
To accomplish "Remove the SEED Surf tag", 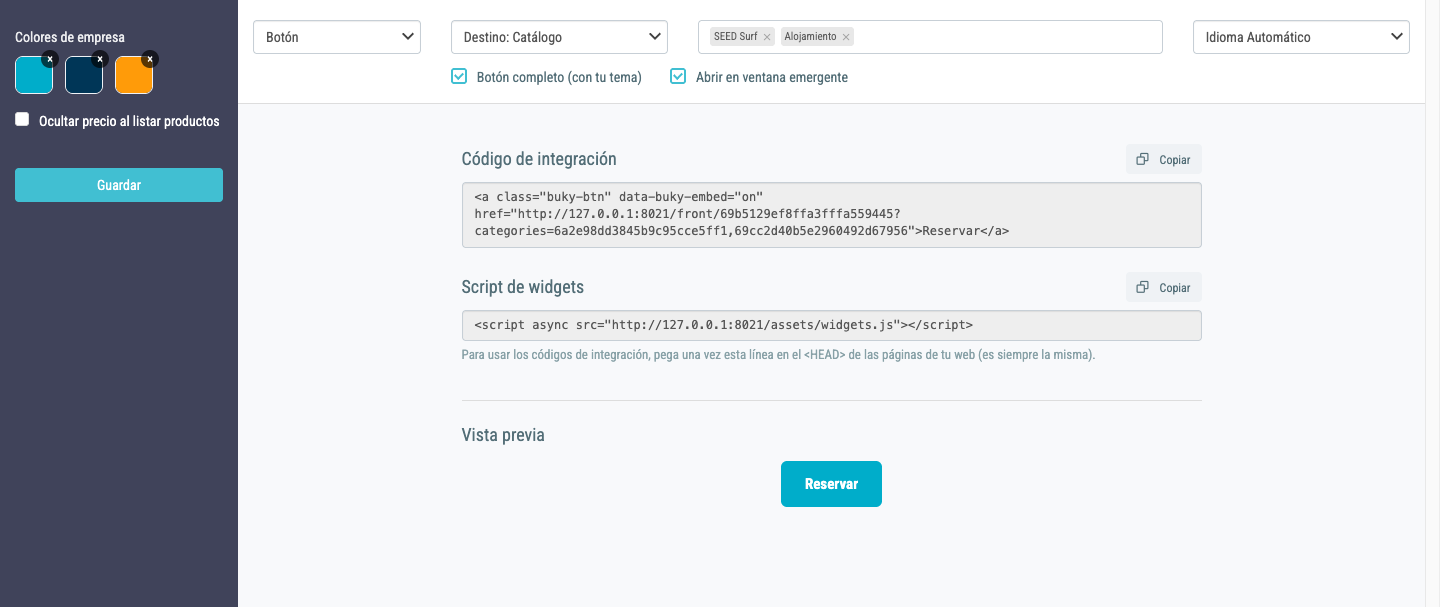I will pos(767,37).
